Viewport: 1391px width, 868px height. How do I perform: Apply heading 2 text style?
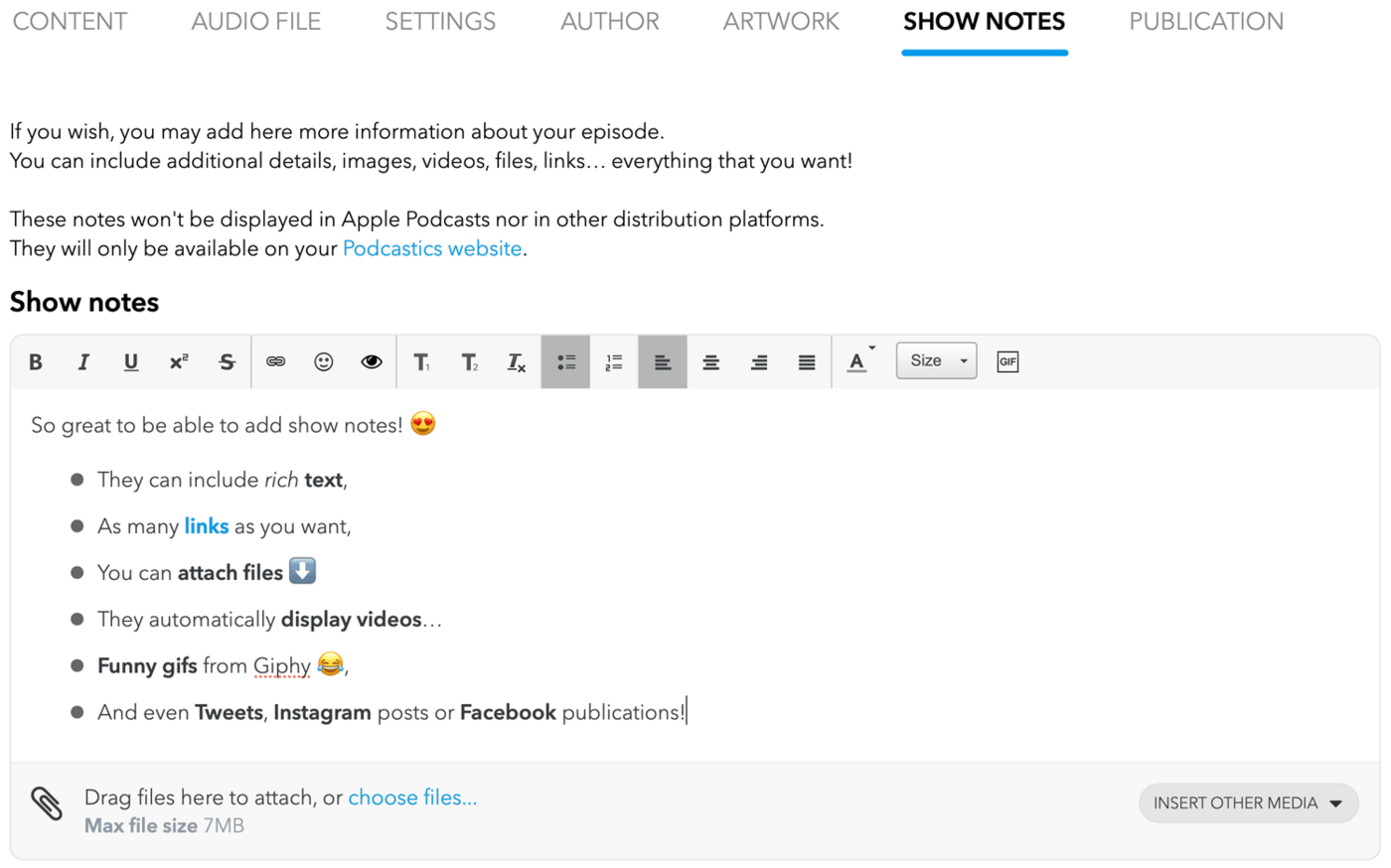(x=469, y=362)
